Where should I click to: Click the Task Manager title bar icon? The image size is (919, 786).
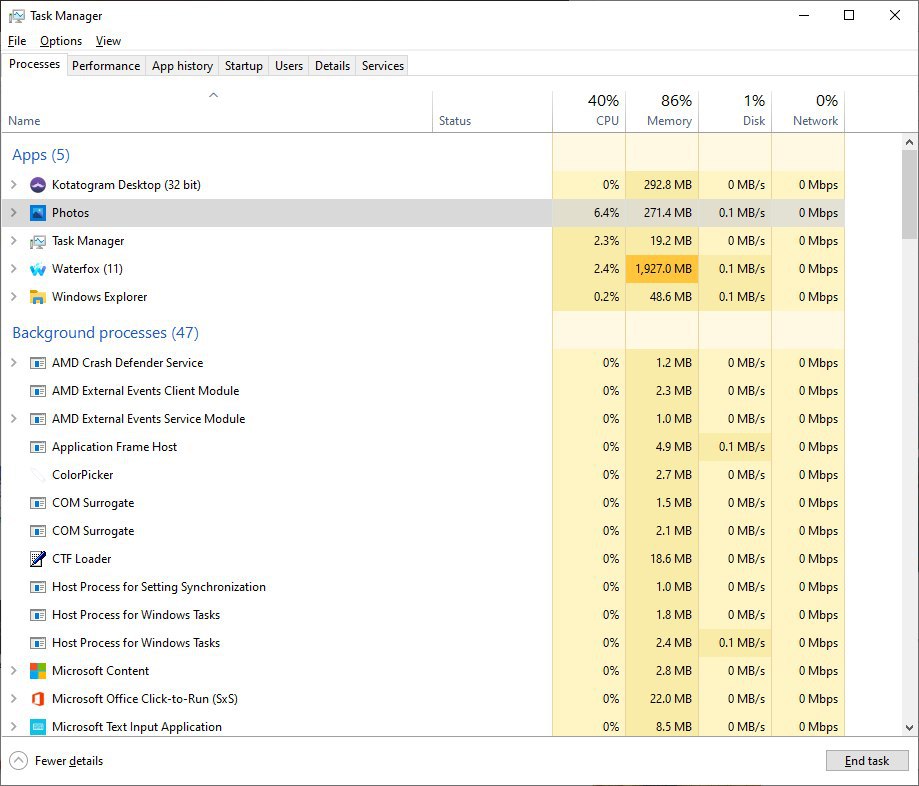click(x=17, y=16)
